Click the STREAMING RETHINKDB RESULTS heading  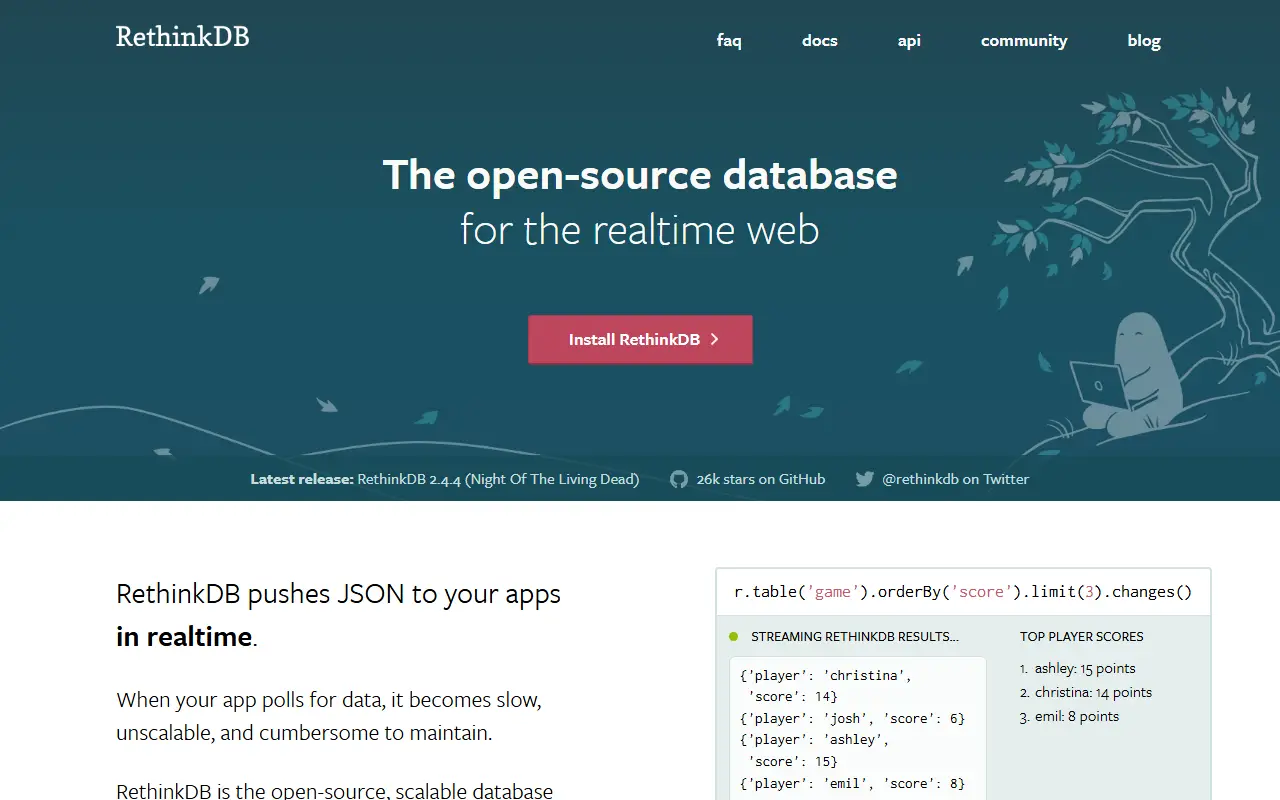[855, 636]
